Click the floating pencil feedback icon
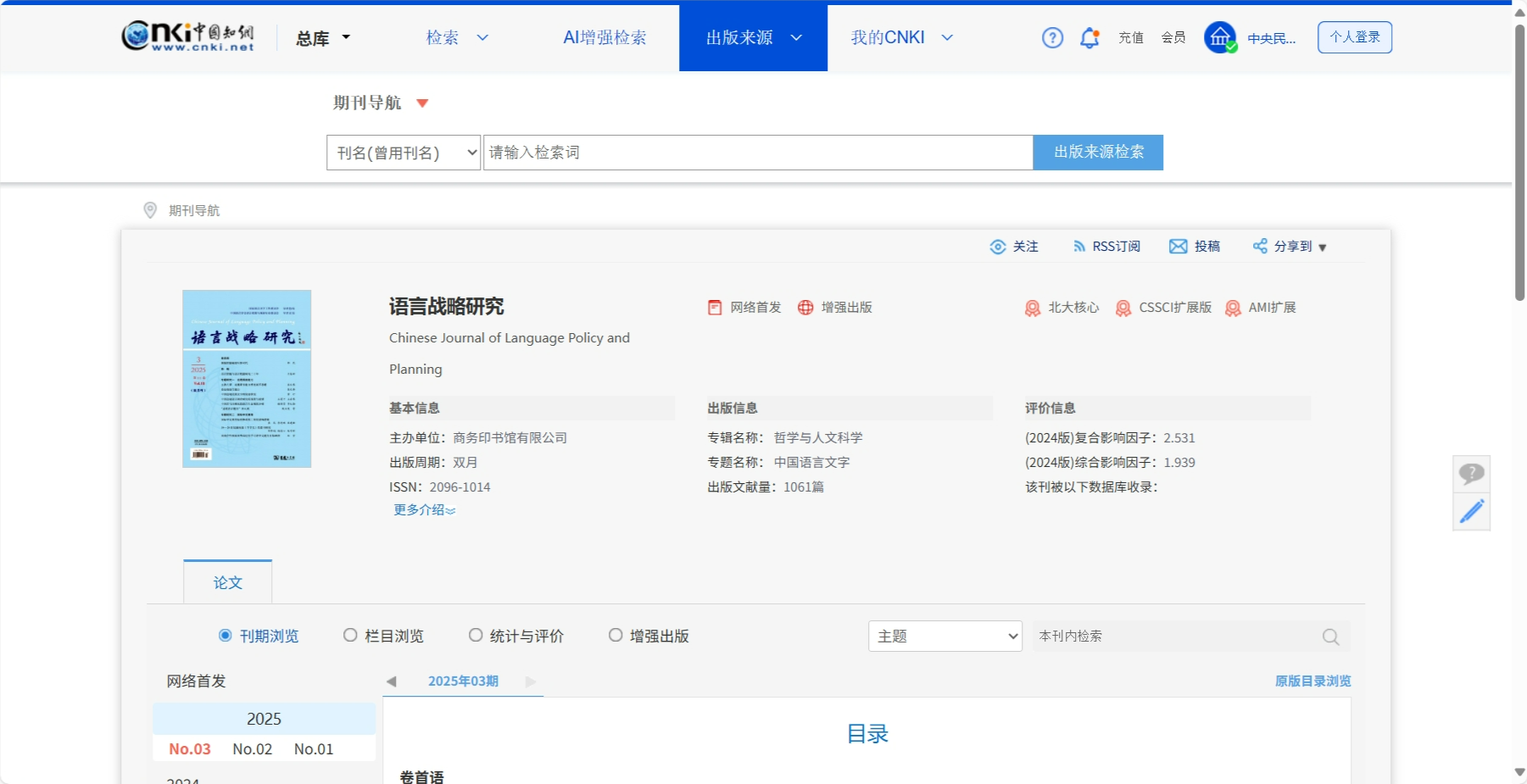Image resolution: width=1527 pixels, height=784 pixels. 1471,512
